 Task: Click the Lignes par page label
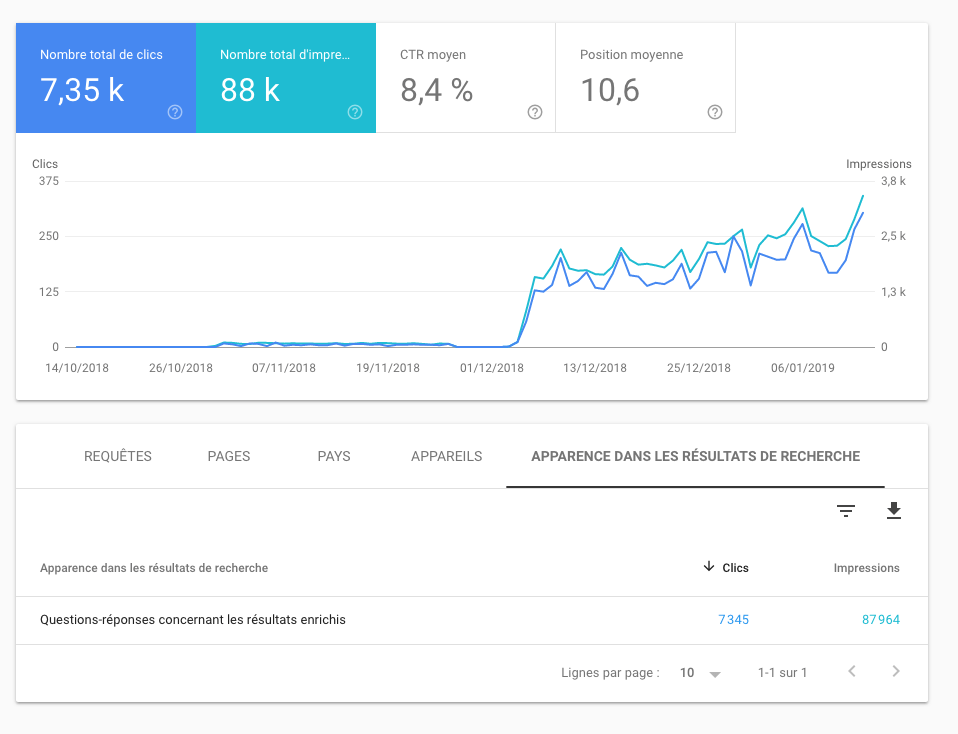pyautogui.click(x=610, y=673)
